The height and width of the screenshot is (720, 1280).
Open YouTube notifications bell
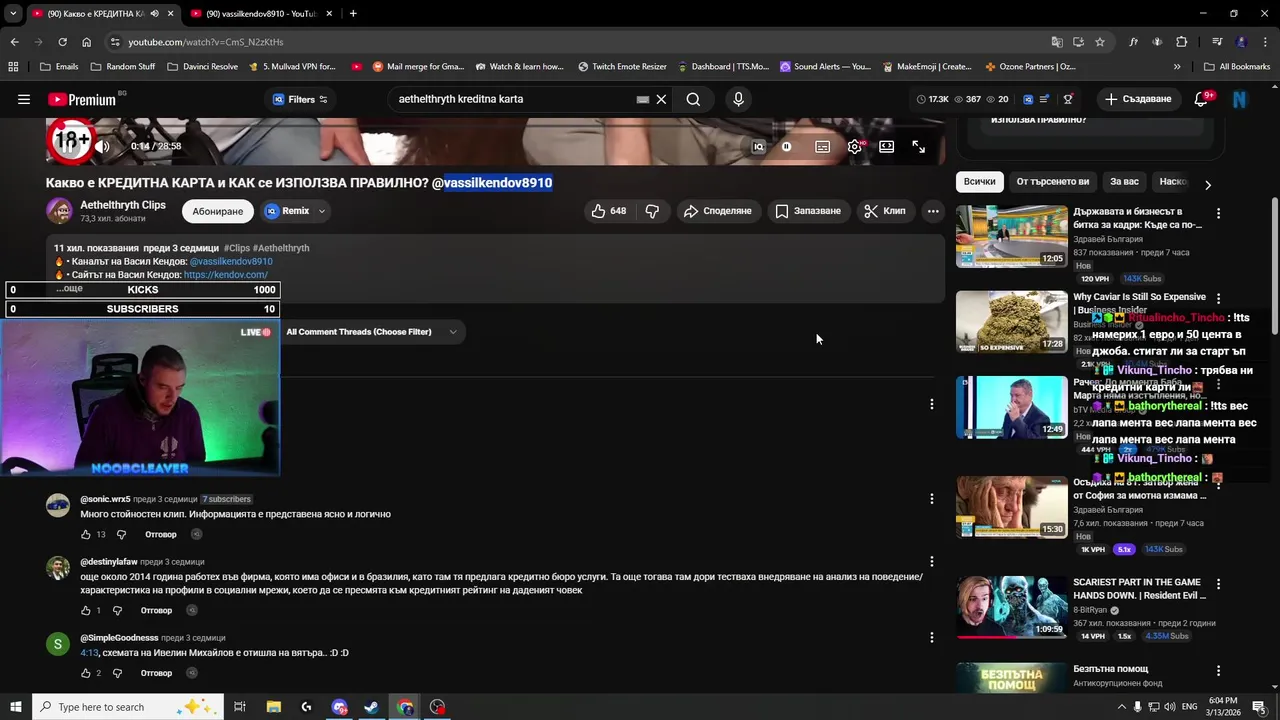1202,99
